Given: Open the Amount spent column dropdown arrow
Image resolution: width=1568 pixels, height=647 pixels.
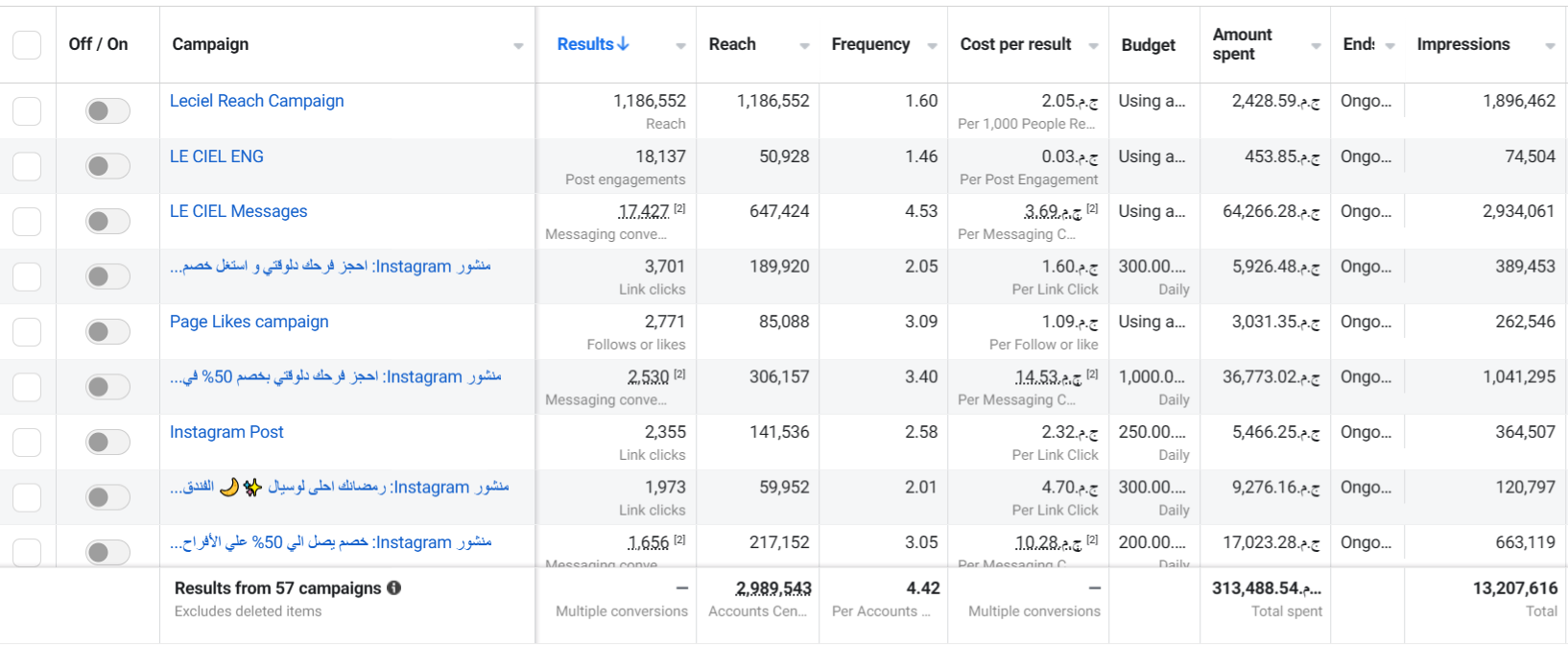Looking at the screenshot, I should click(1316, 46).
